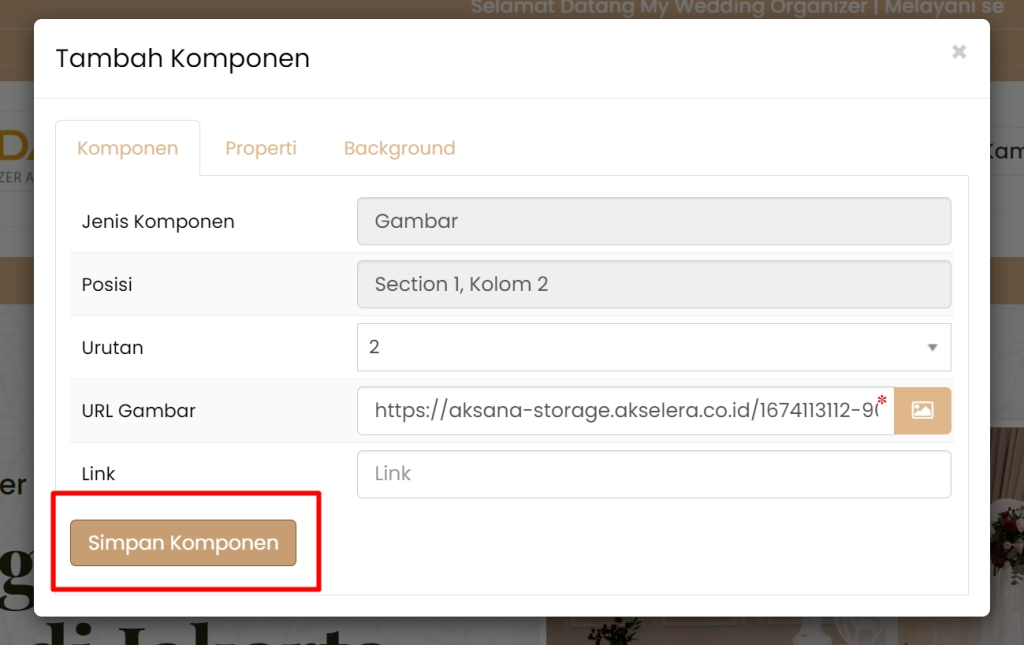This screenshot has width=1024, height=645.
Task: Click the required asterisk on URL Gambar
Action: pos(882,401)
